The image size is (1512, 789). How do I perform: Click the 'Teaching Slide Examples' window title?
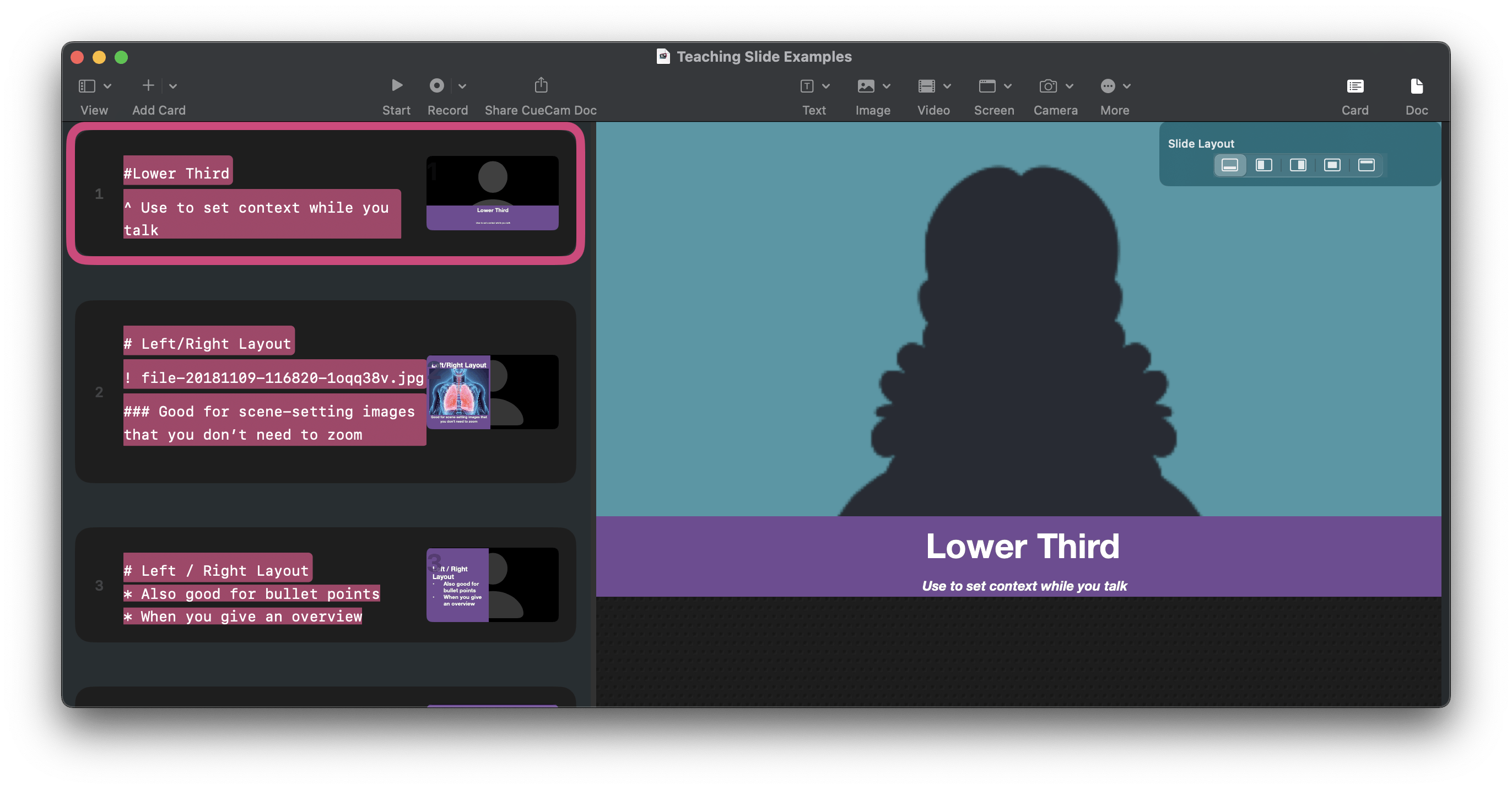click(764, 56)
